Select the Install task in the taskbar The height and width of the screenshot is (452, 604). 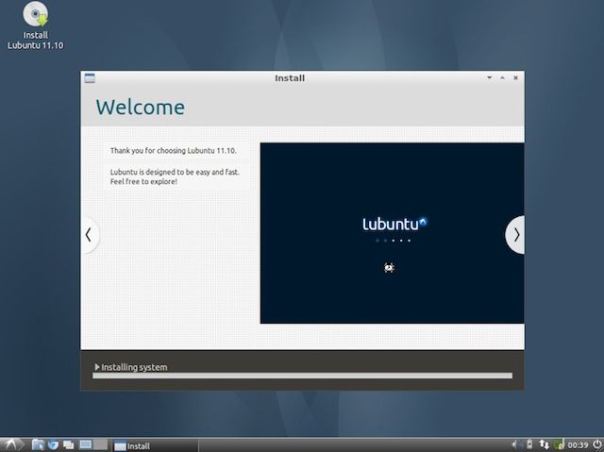pos(156,446)
